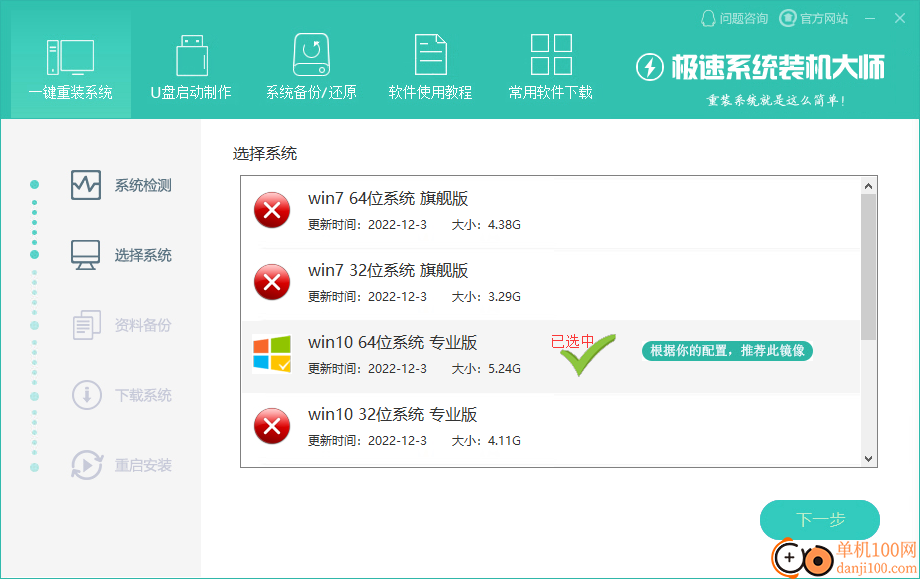The height and width of the screenshot is (579, 920).
Task: Click the 大小: 3.29G text
Action: point(486,297)
